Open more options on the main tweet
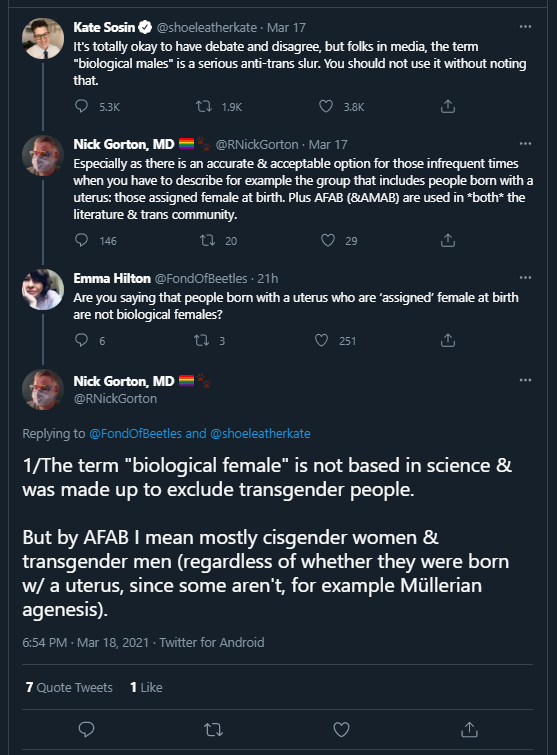This screenshot has width=557, height=755. pos(525,380)
